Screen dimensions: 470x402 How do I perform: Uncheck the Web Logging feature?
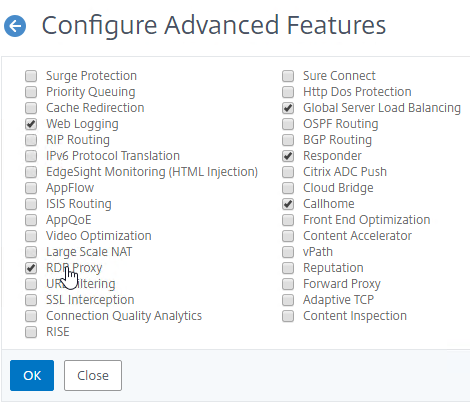click(x=31, y=124)
